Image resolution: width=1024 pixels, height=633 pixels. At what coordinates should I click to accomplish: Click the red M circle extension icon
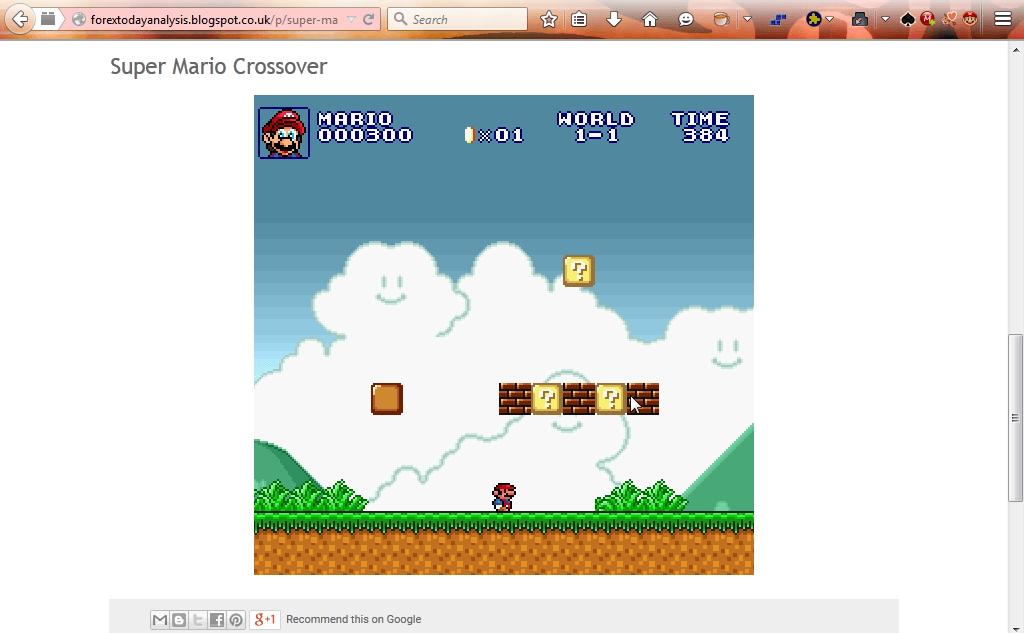click(x=927, y=19)
